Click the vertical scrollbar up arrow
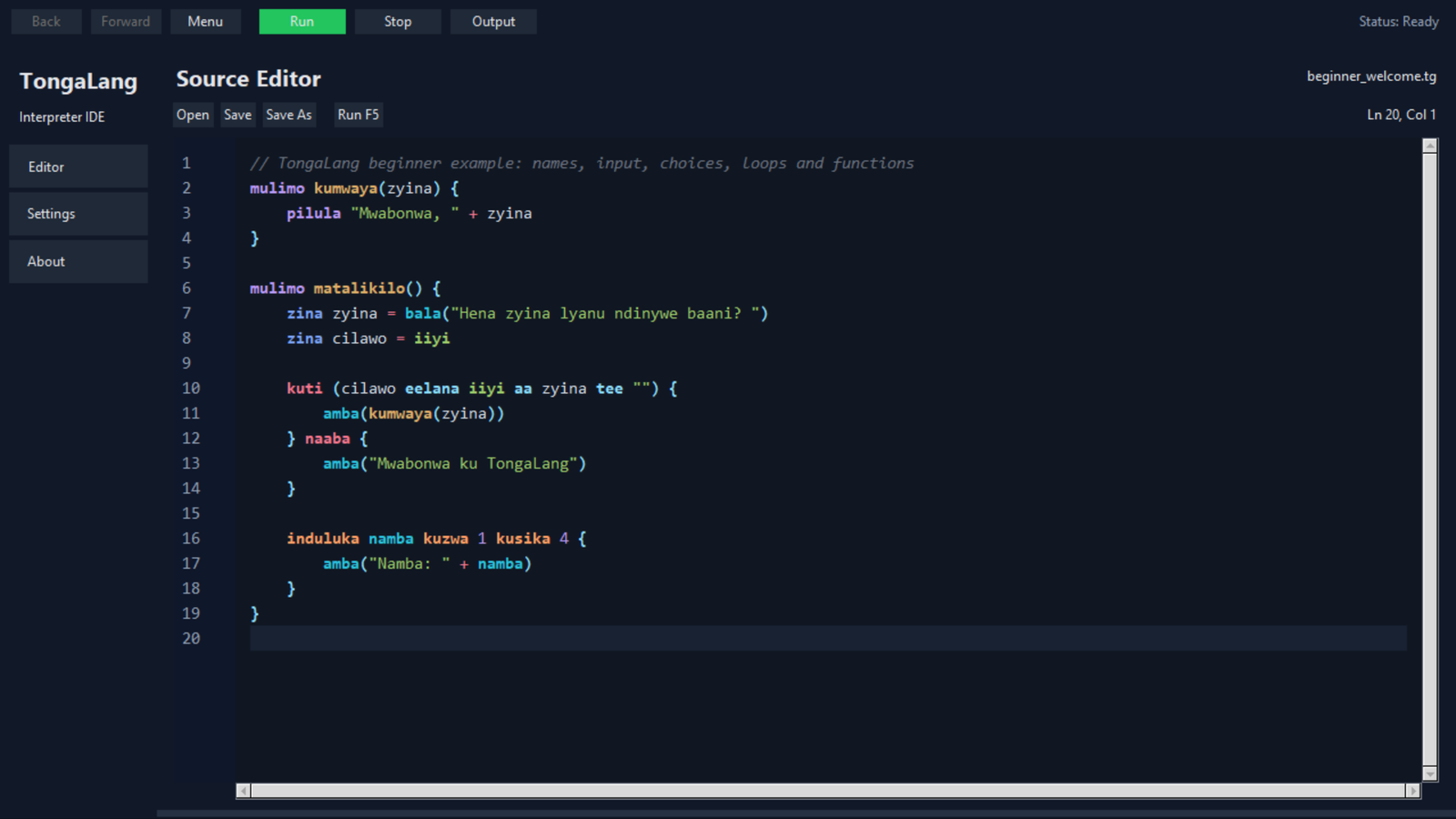 tap(1430, 146)
